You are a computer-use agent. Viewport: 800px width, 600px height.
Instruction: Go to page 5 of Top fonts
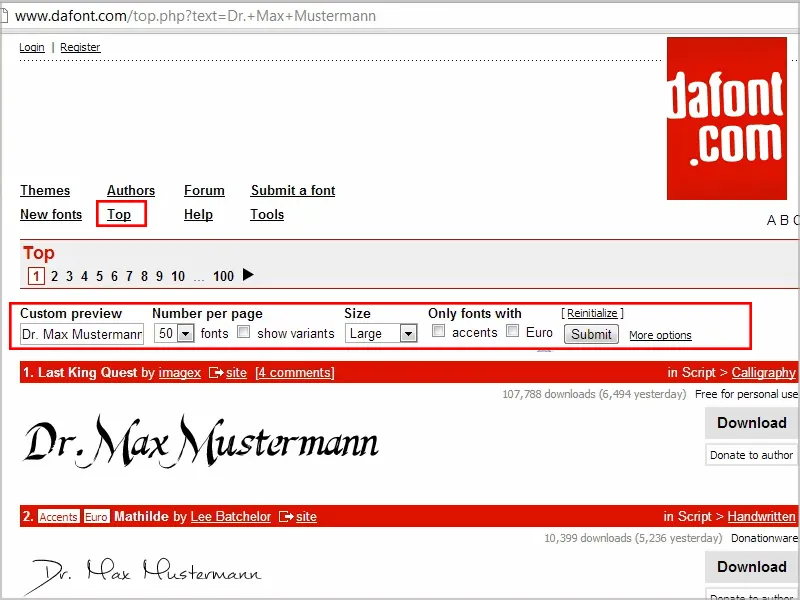pyautogui.click(x=99, y=276)
